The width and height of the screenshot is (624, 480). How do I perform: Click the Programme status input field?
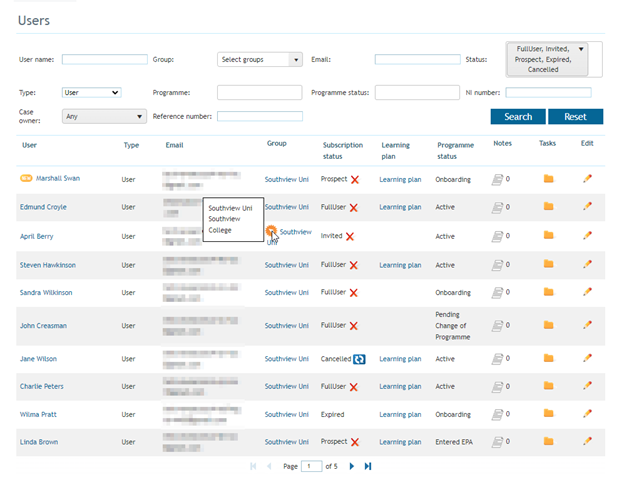(x=417, y=93)
